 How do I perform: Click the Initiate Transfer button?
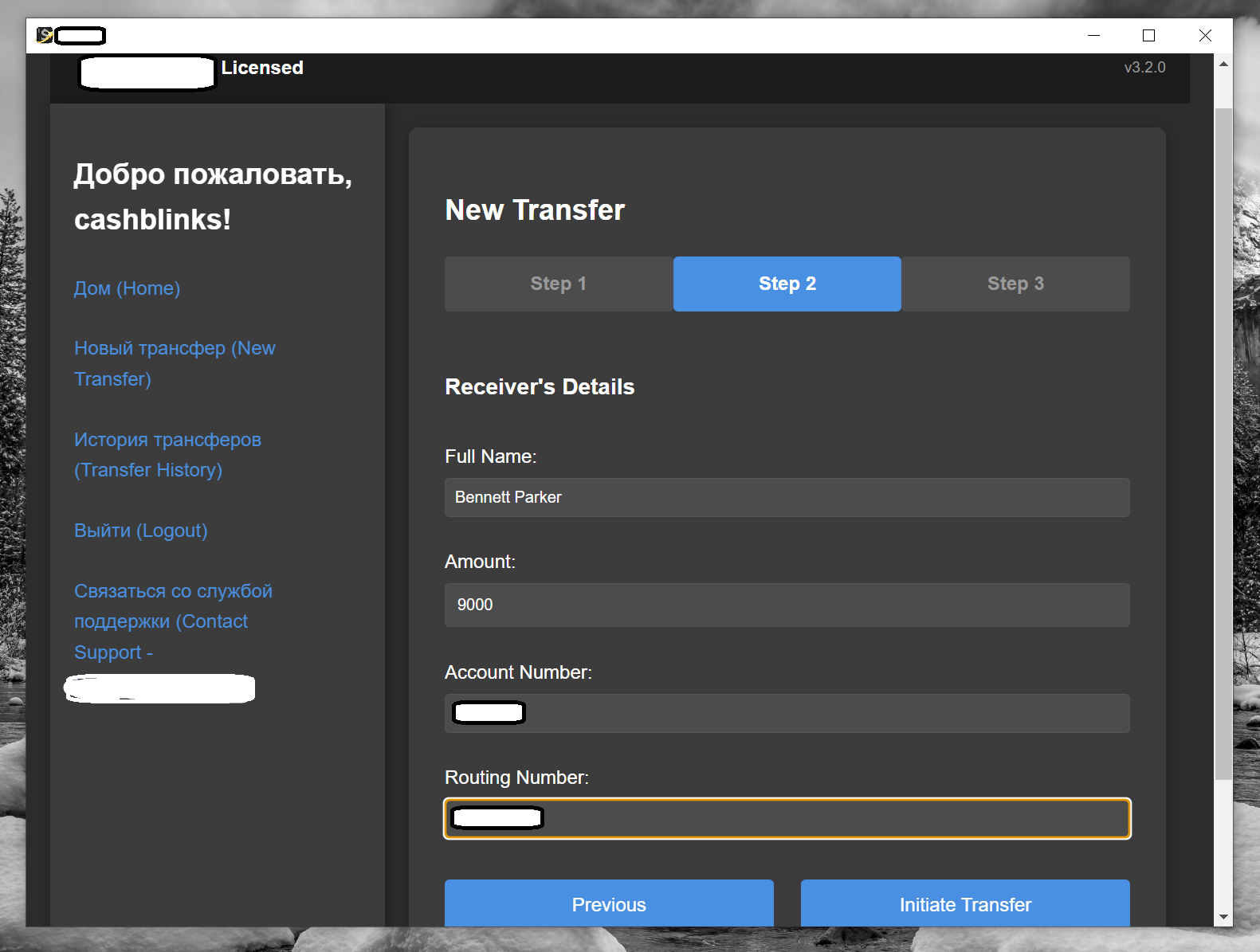coord(965,903)
